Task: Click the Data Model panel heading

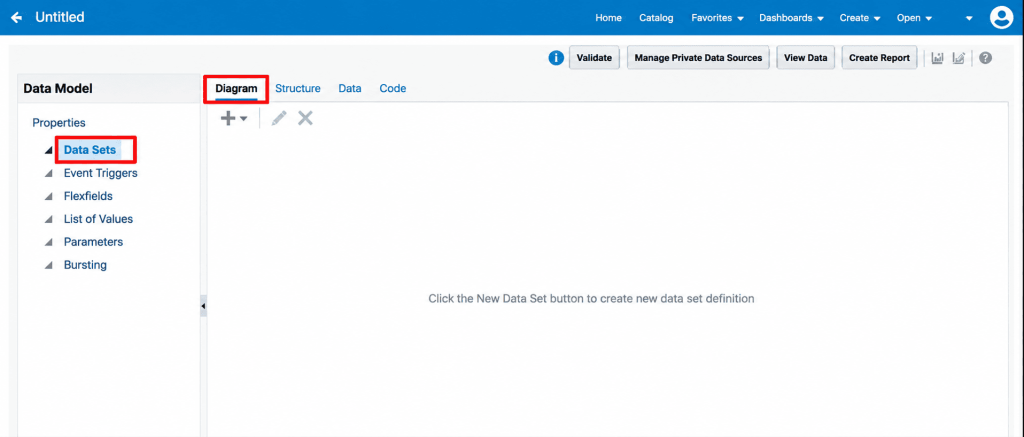Action: (58, 89)
